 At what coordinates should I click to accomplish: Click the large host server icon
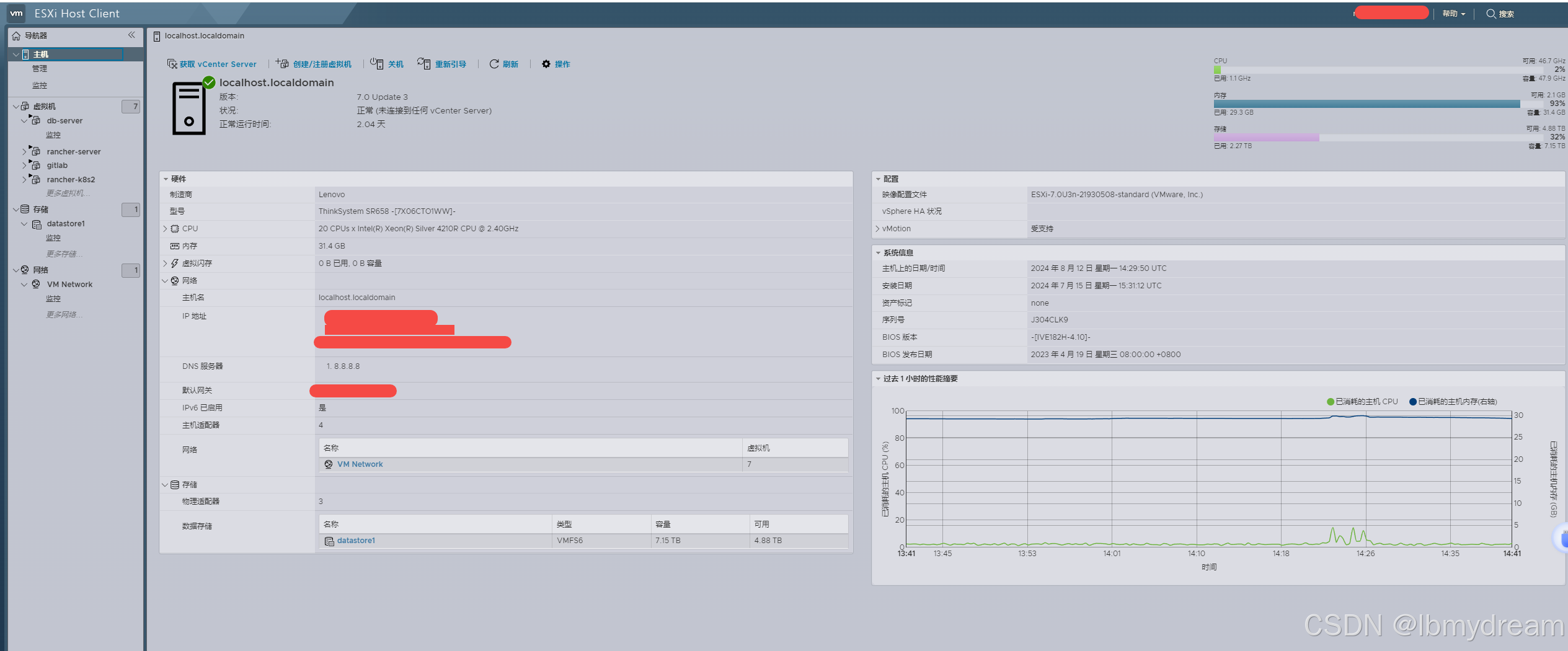point(189,108)
